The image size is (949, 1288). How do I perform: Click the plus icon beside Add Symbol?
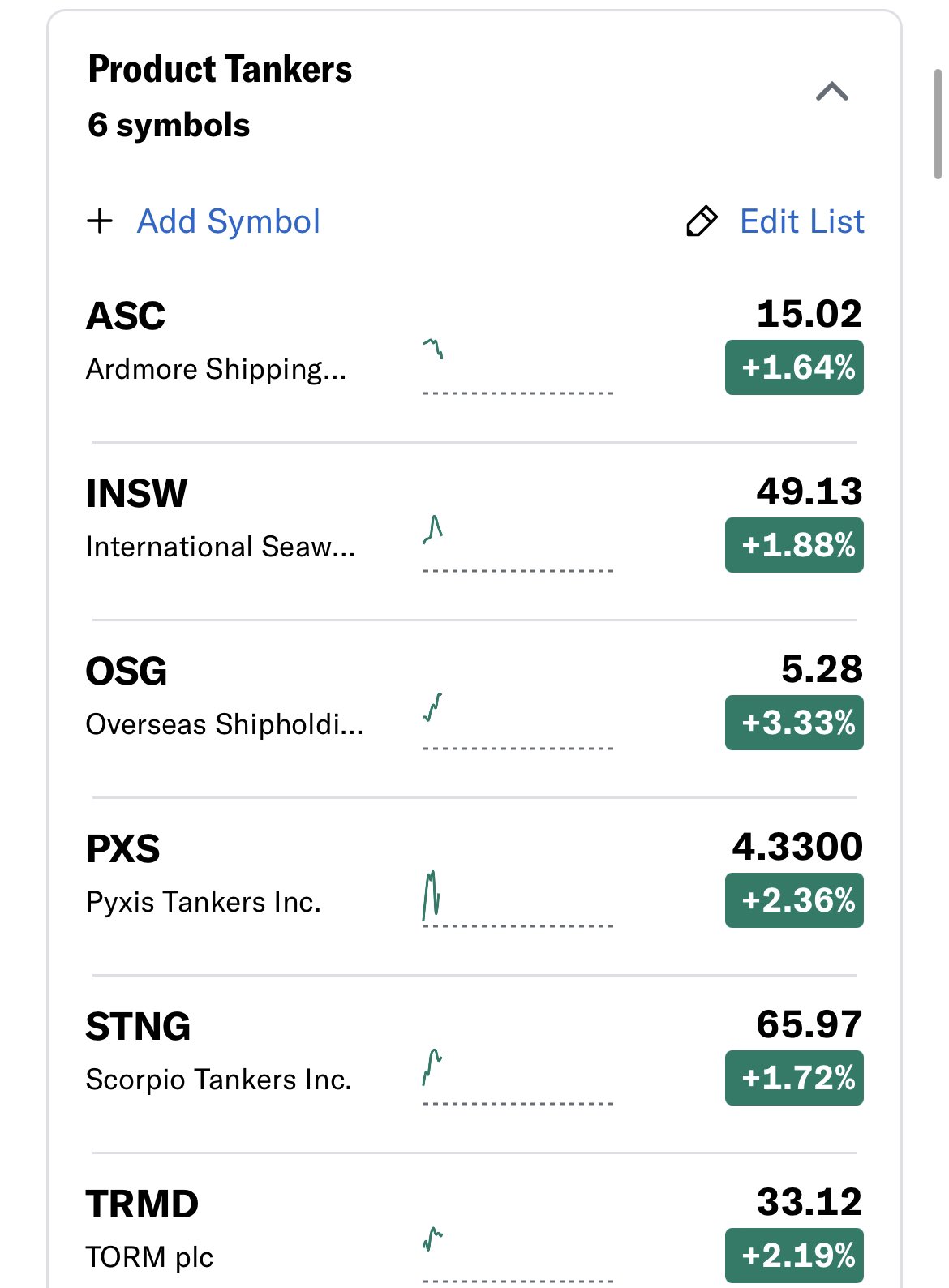click(100, 221)
